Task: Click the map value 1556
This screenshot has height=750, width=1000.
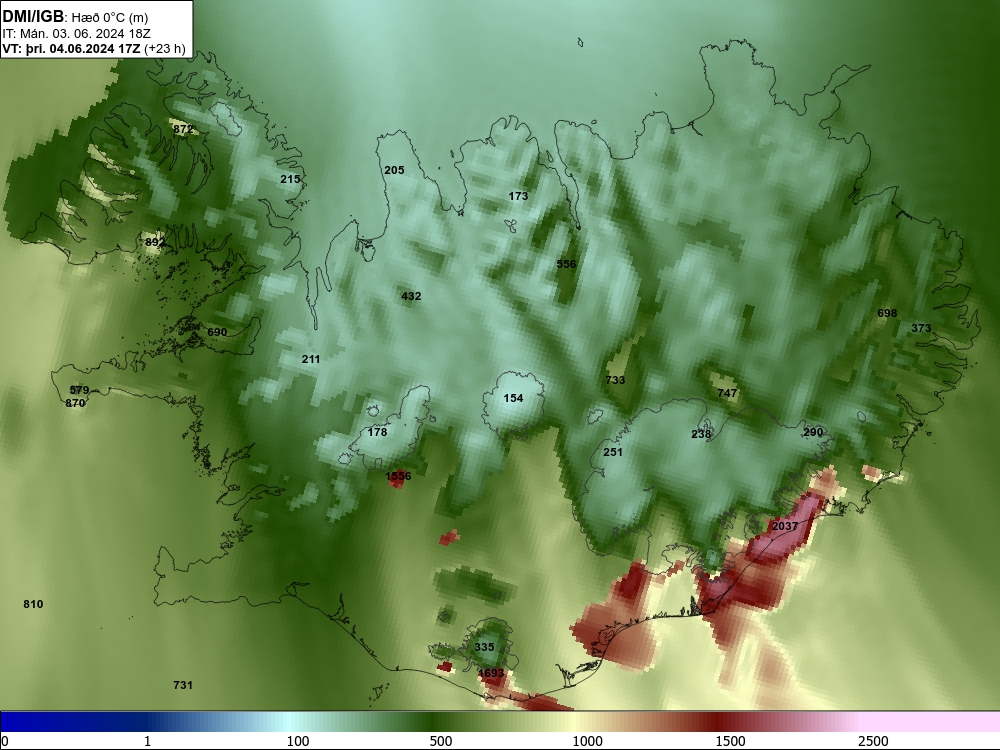Action: (399, 476)
